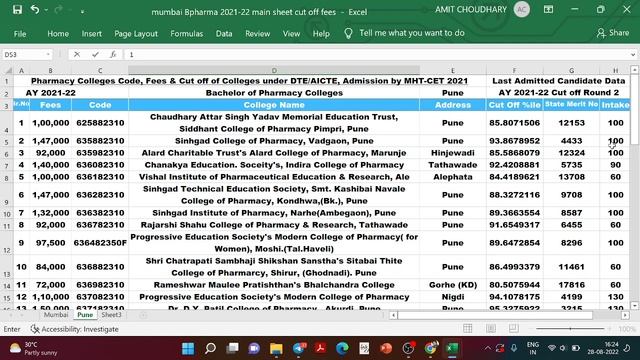Switch to Page Layout view icon
The image size is (640, 360).
click(491, 328)
